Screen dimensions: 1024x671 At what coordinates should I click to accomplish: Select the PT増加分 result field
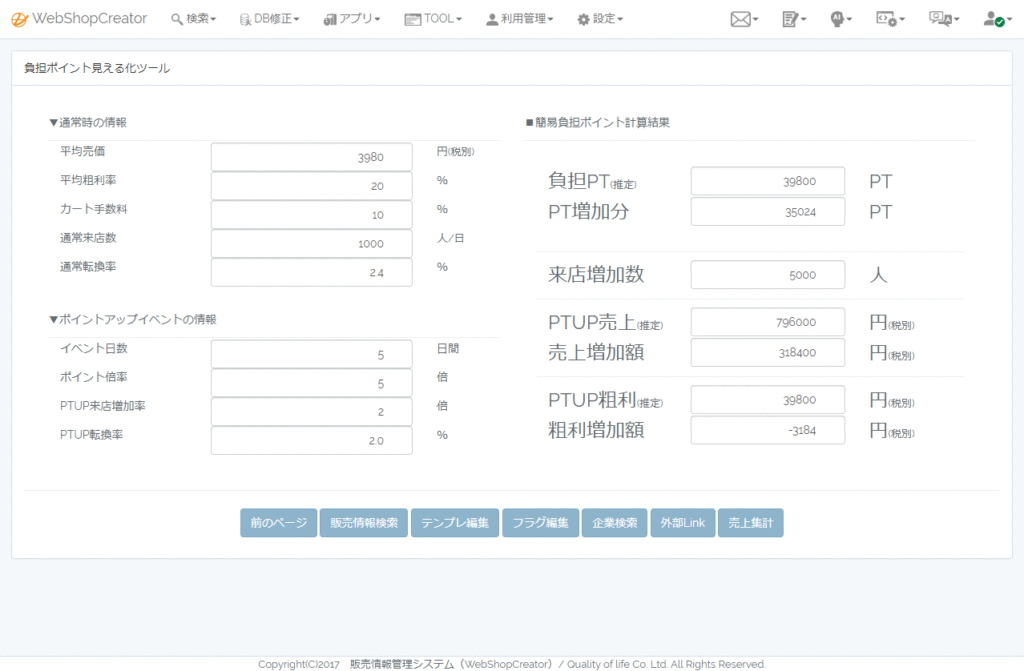click(x=767, y=212)
